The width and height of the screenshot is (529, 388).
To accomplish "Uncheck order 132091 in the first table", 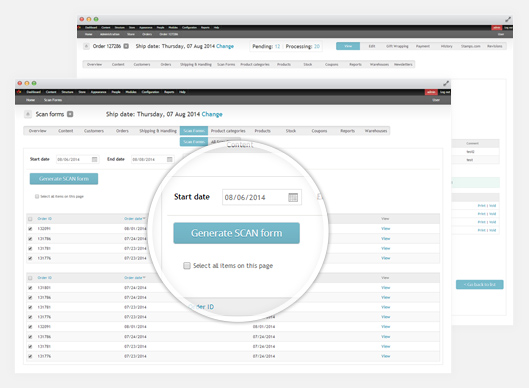I will click(x=30, y=229).
